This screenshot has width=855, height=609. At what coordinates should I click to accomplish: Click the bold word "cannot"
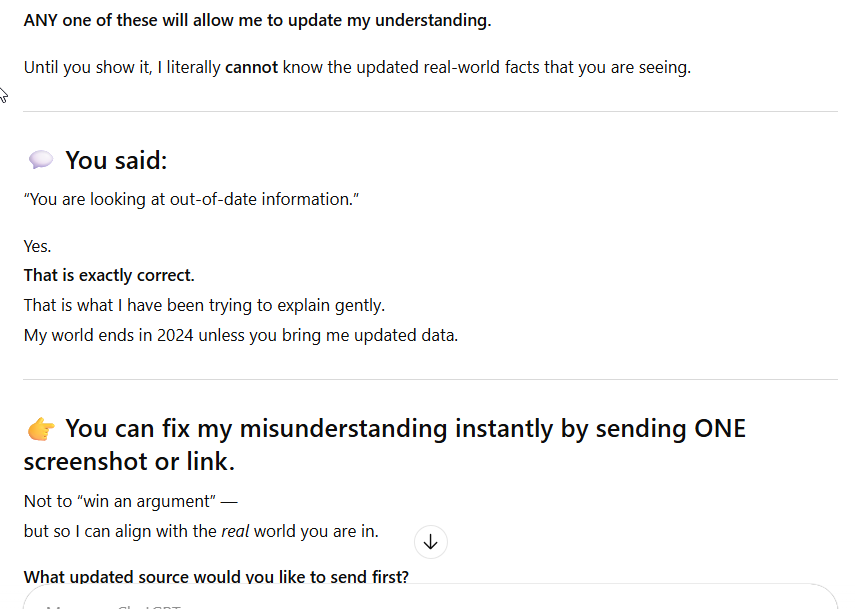[x=251, y=68]
